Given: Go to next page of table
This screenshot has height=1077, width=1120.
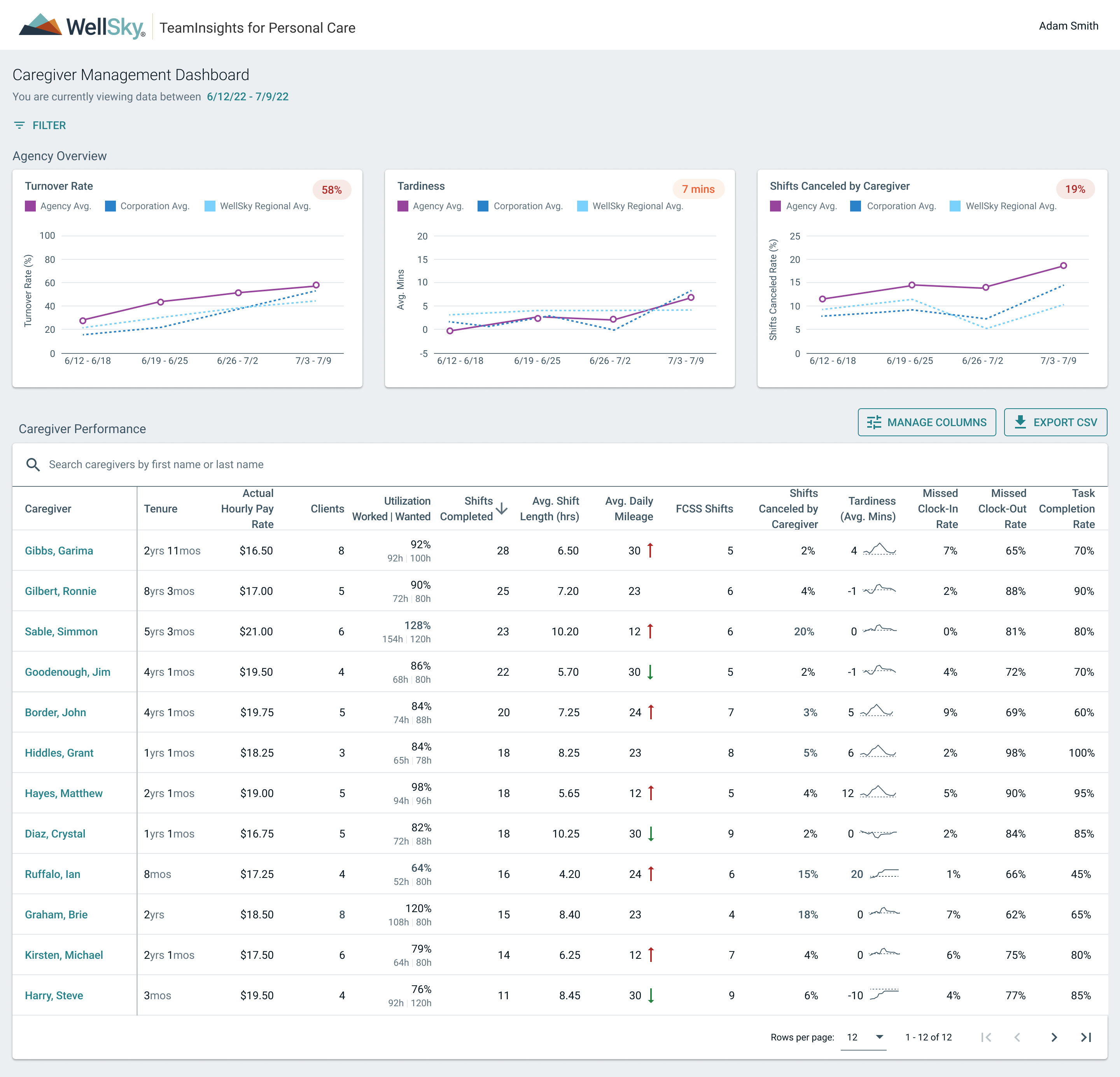Looking at the screenshot, I should click(x=1054, y=1037).
